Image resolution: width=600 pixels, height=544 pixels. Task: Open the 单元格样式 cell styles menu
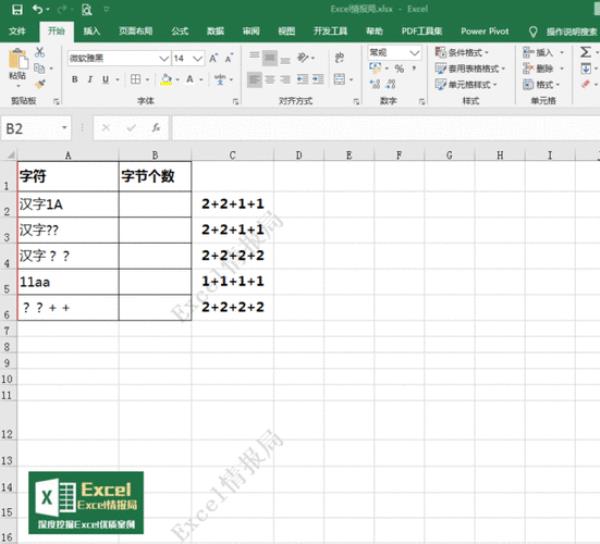(466, 84)
